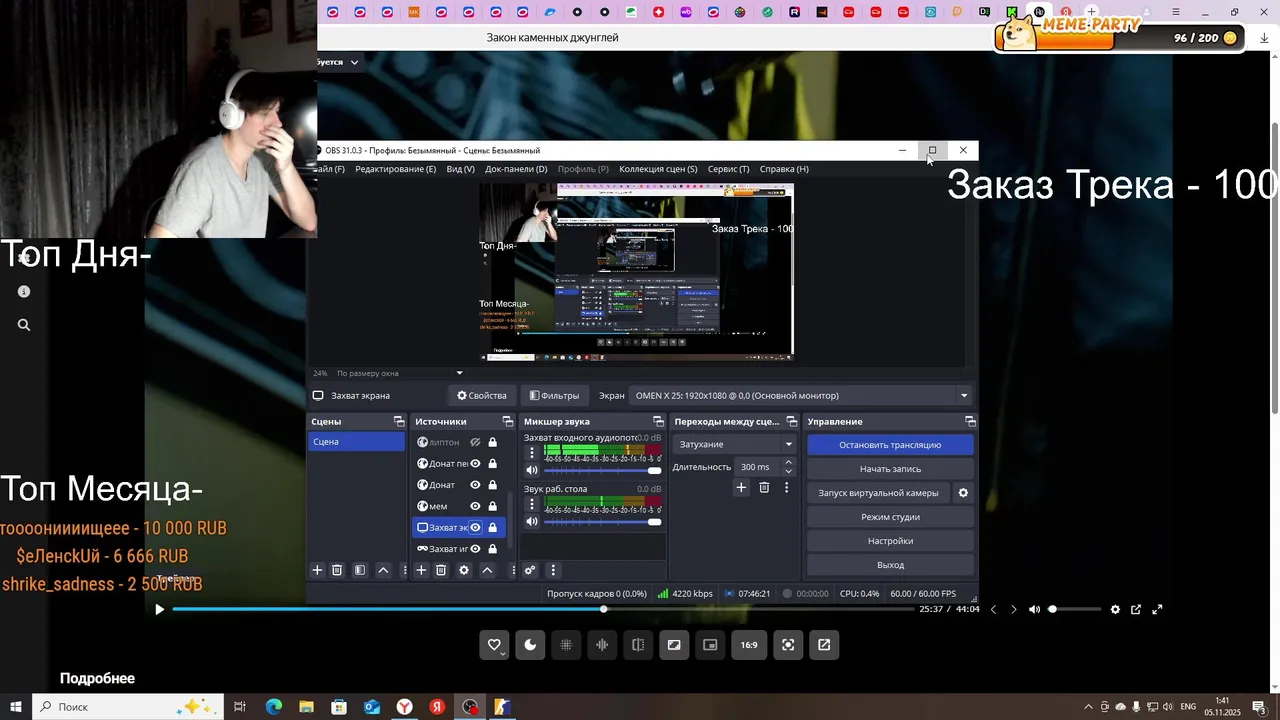Open transition options three-dot menu
Screen dimensions: 1280x720
point(787,487)
